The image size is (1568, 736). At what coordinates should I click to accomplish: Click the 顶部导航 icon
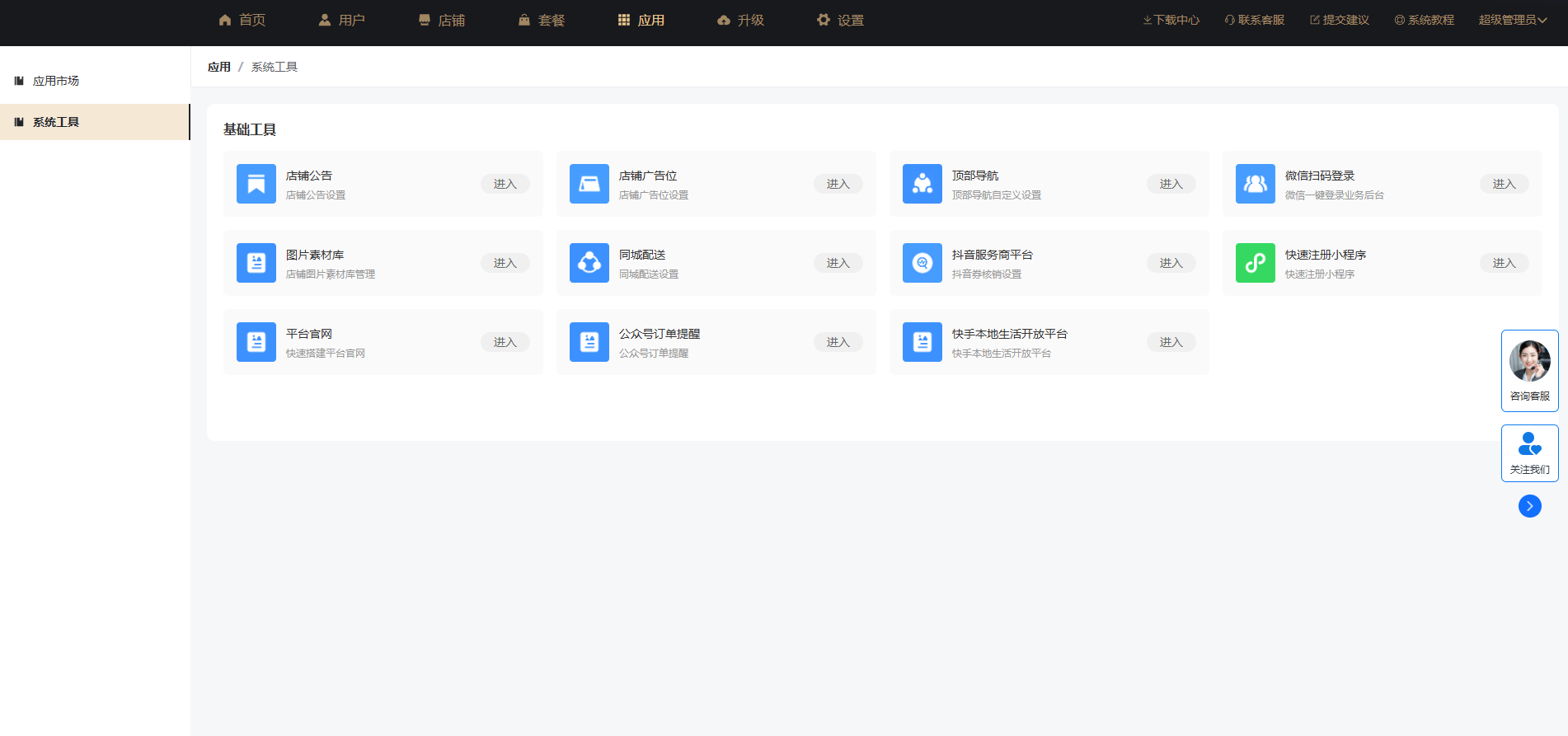(922, 184)
